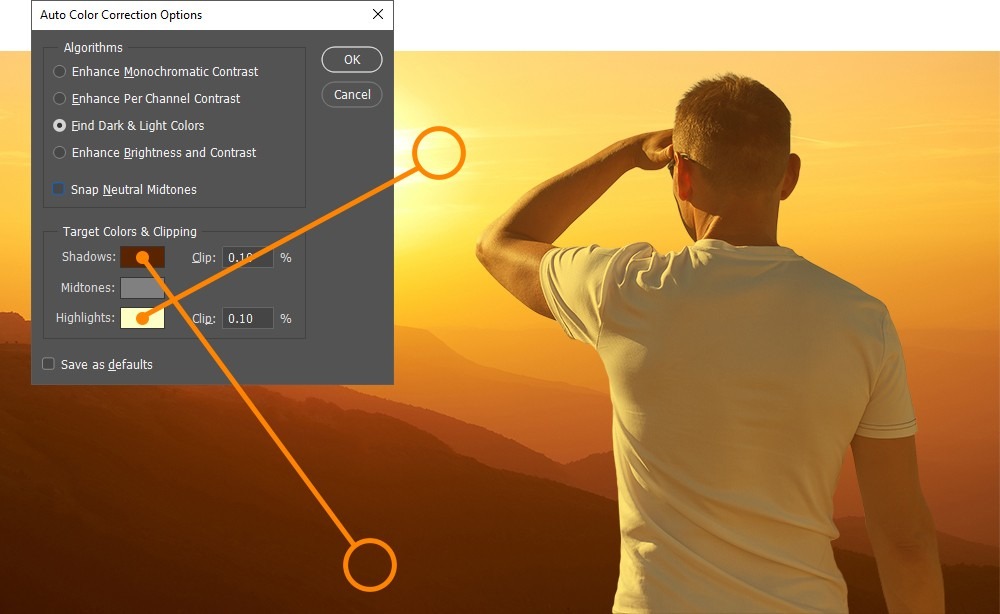
Task: Click the 'Algorithms' group heading
Action: (x=93, y=47)
